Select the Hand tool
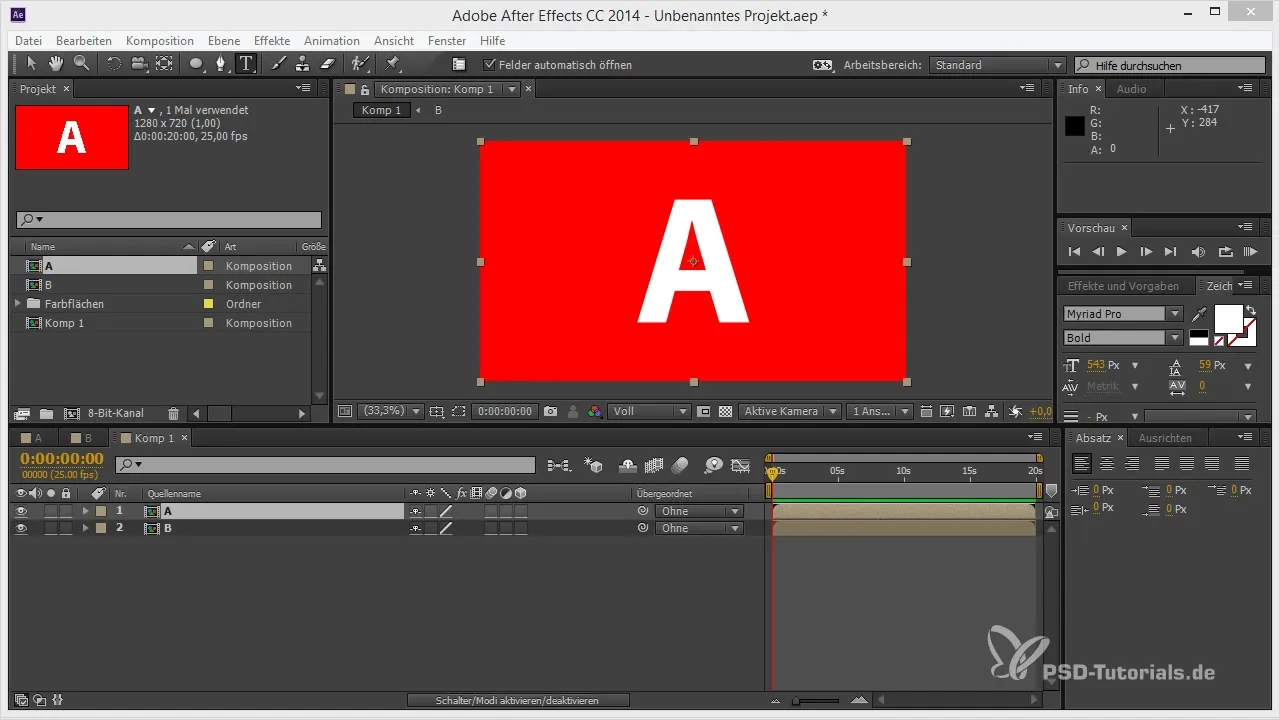 56,64
